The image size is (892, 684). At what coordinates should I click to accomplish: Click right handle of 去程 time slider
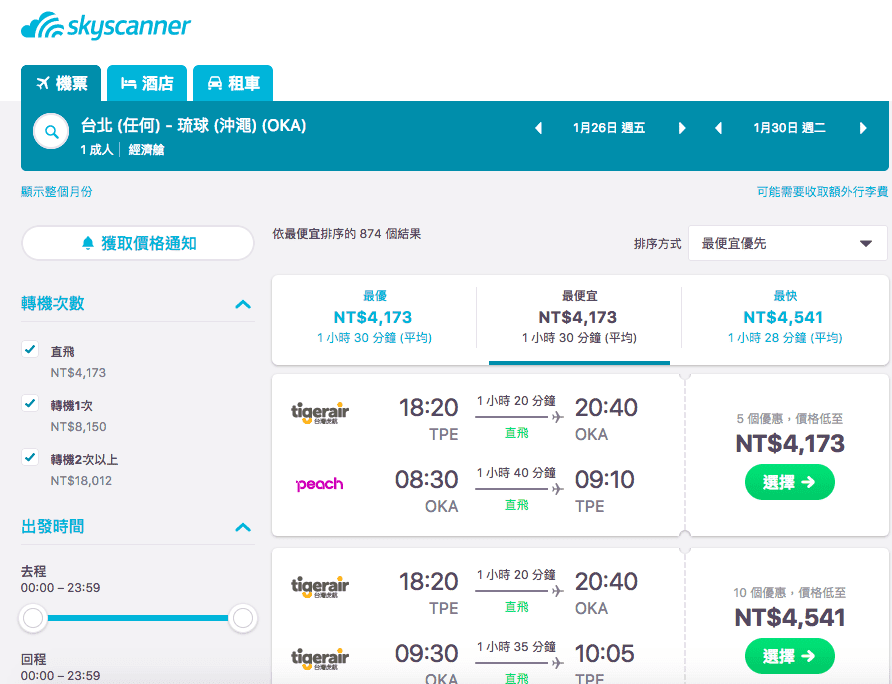[243, 618]
